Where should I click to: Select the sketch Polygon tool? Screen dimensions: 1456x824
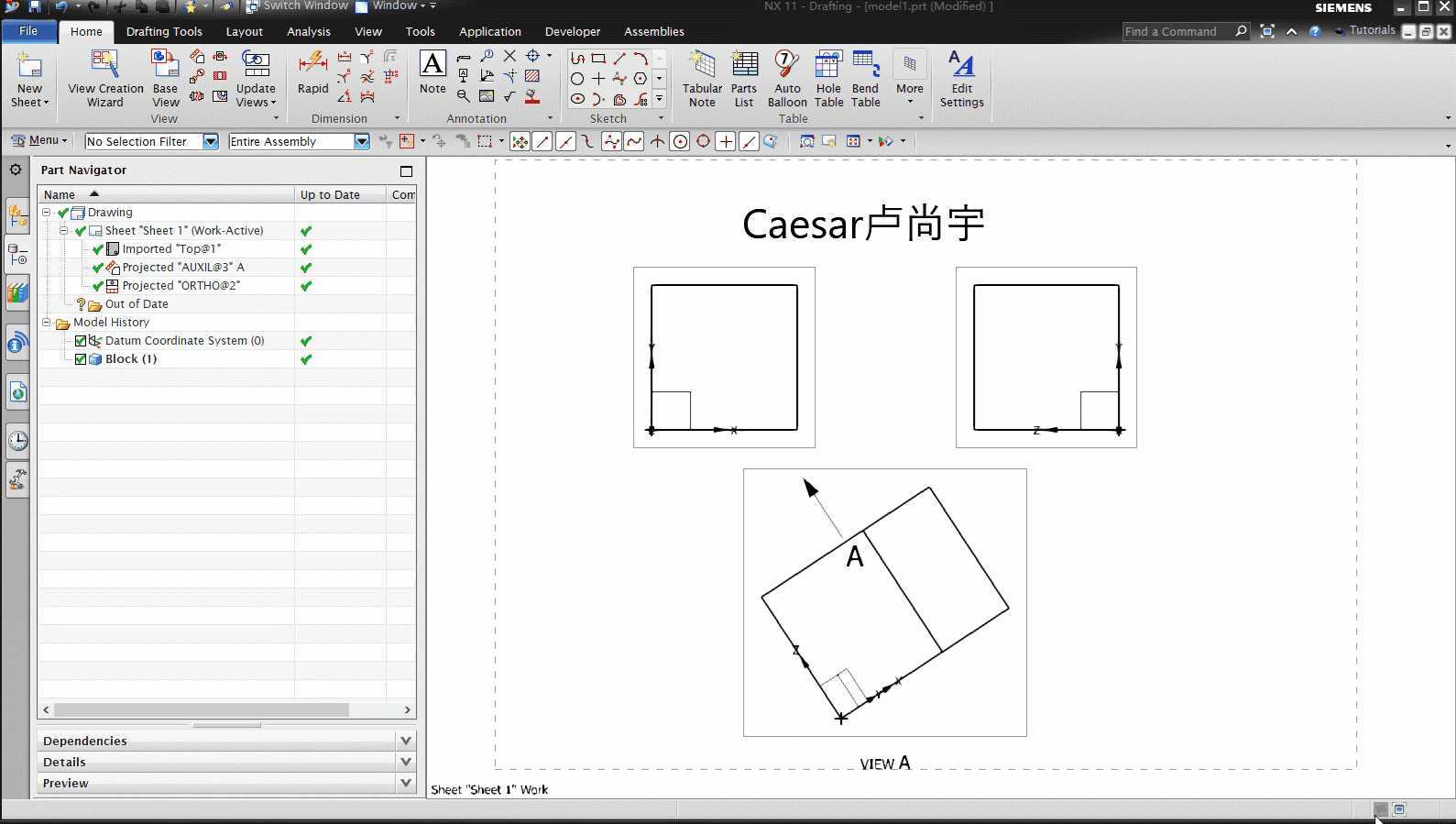click(640, 79)
